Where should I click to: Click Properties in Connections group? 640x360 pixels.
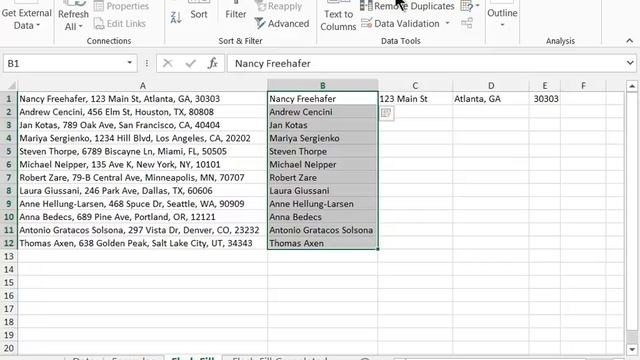point(121,6)
